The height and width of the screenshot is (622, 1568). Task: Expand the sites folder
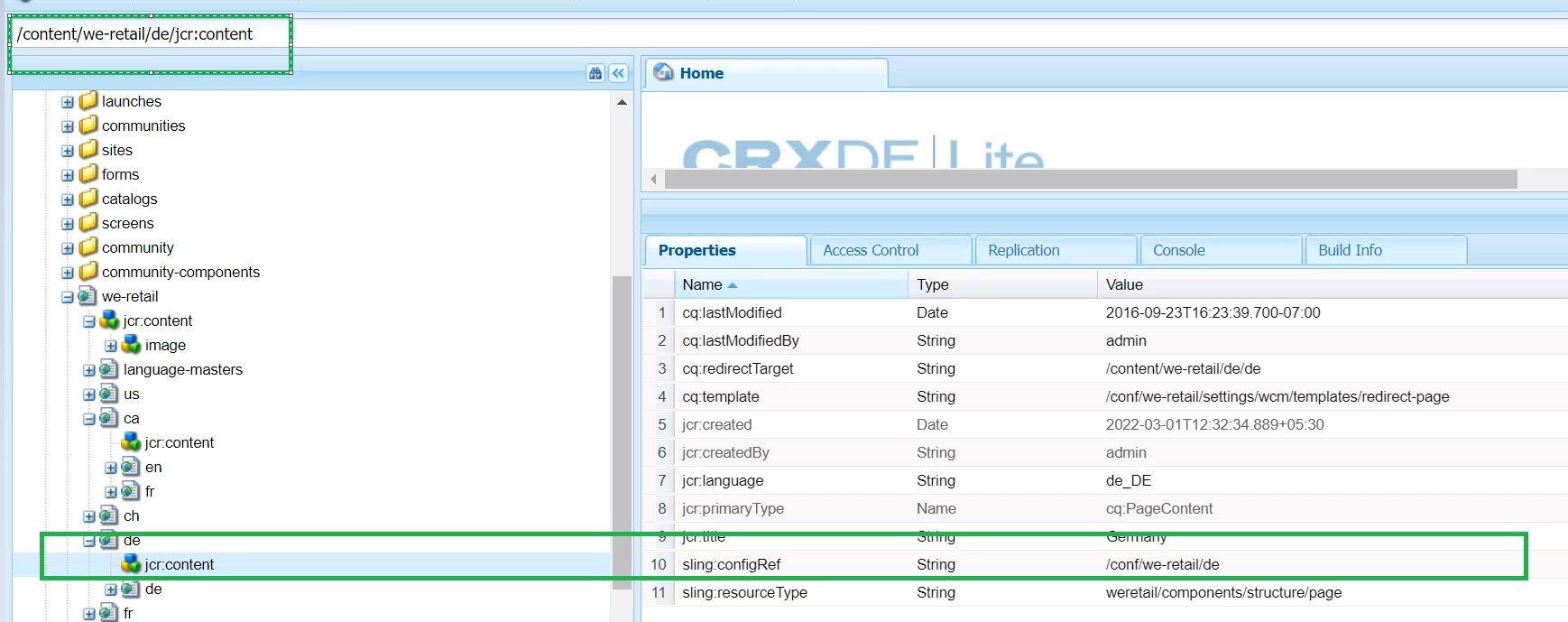pyautogui.click(x=68, y=151)
